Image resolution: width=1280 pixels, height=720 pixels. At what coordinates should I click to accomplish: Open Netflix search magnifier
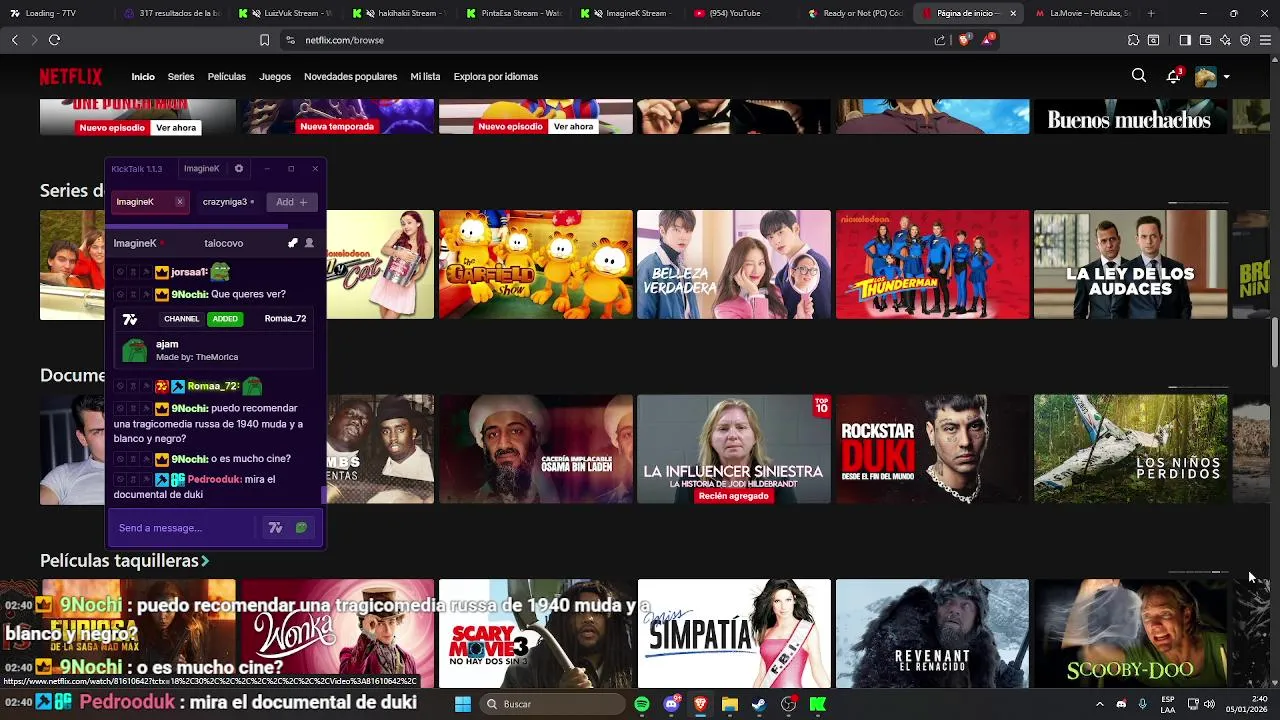[1139, 76]
